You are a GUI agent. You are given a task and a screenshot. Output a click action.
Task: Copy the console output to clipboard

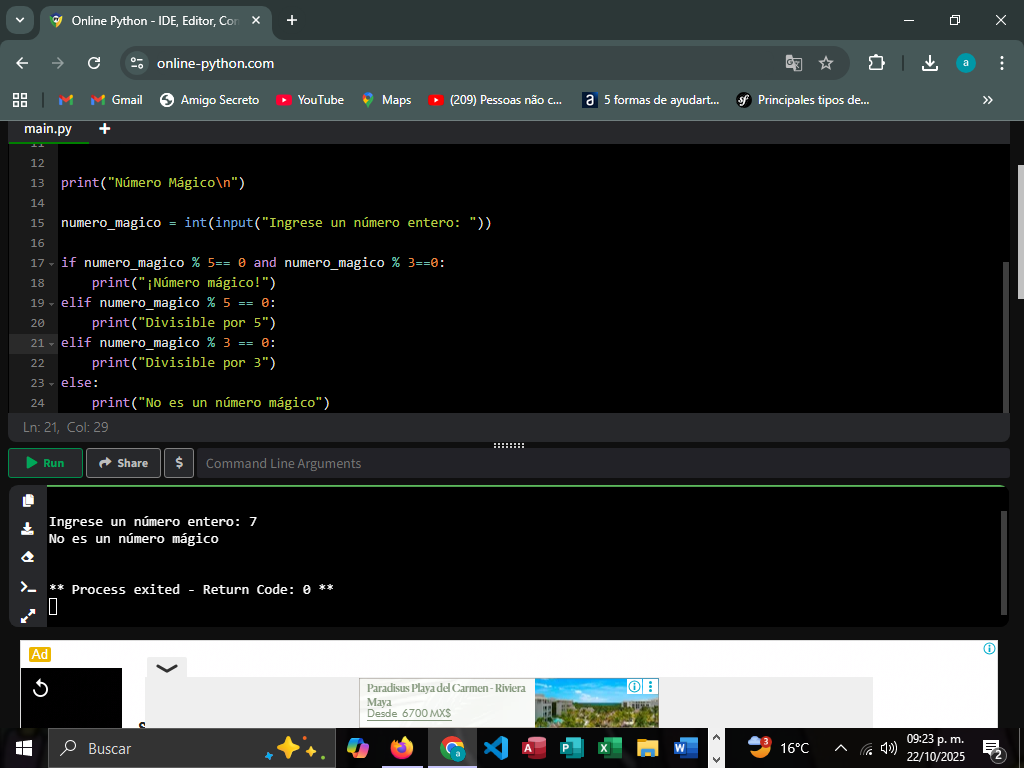point(28,500)
